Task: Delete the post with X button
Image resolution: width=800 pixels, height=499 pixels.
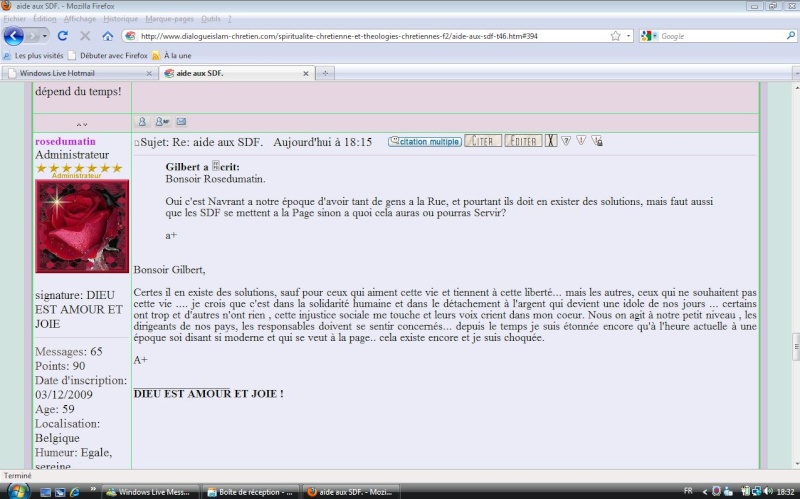Action: point(551,141)
